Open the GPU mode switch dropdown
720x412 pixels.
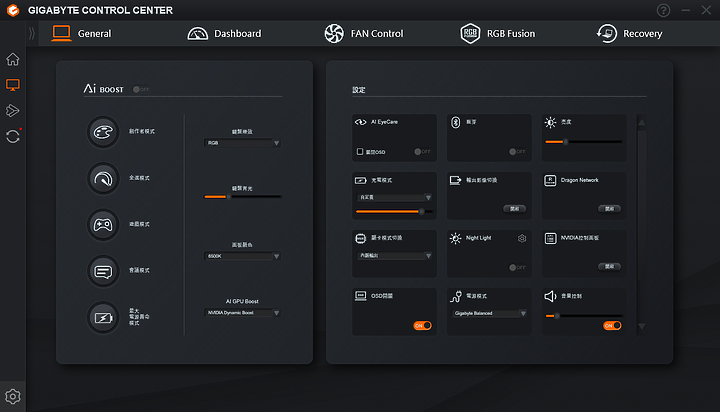tap(394, 255)
